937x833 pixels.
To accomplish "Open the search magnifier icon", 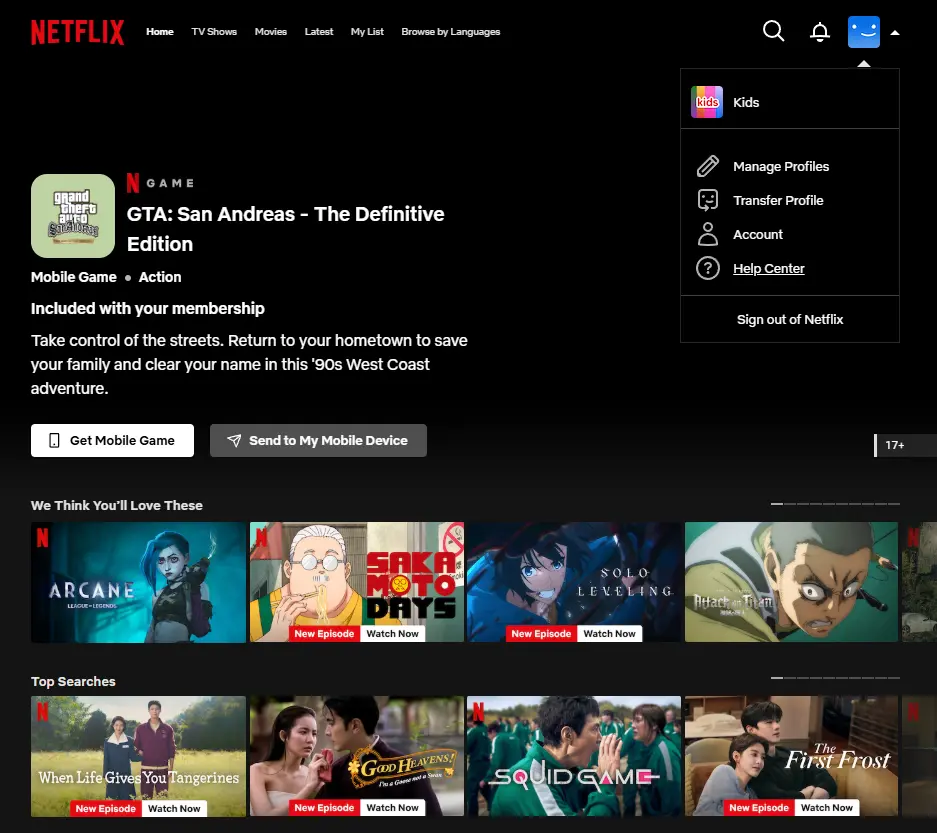I will tap(773, 31).
